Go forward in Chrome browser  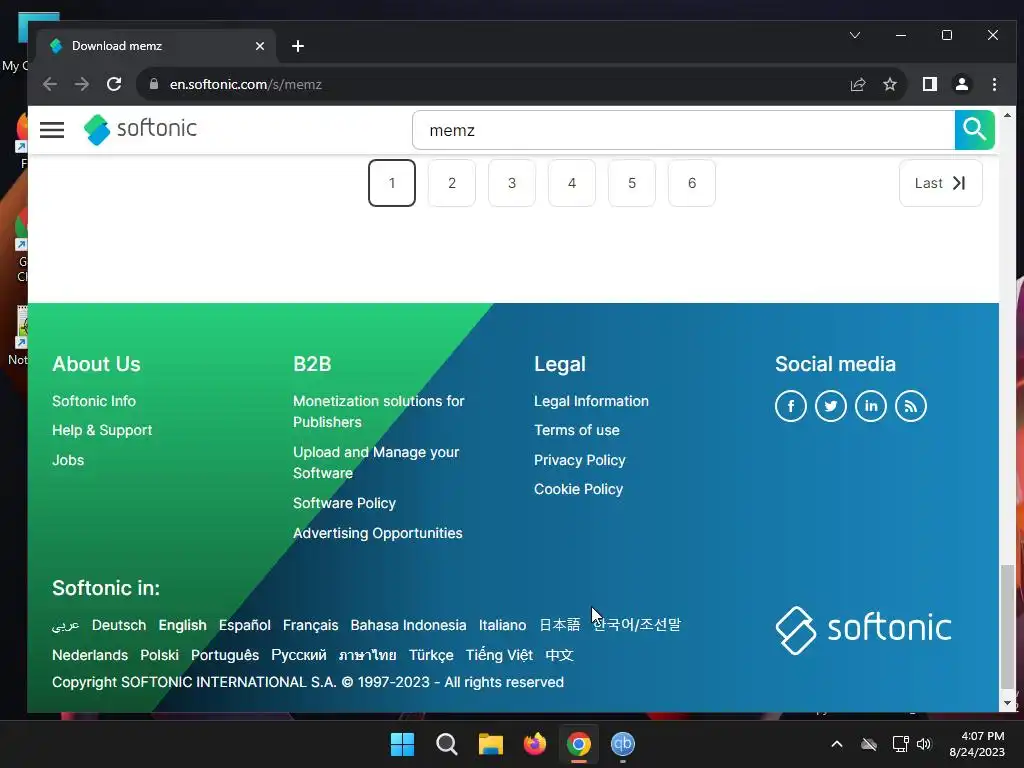coord(82,84)
